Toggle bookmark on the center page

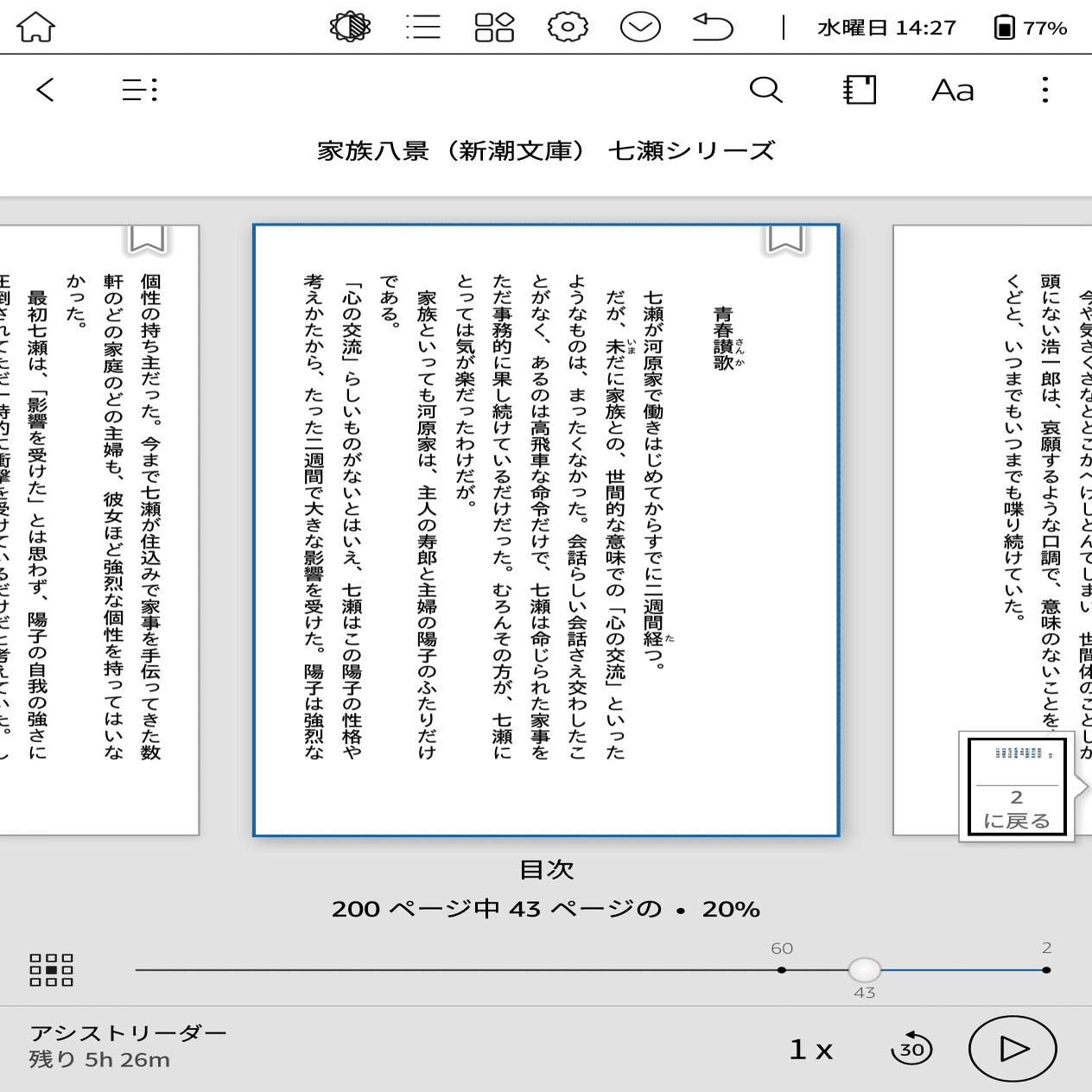[785, 239]
